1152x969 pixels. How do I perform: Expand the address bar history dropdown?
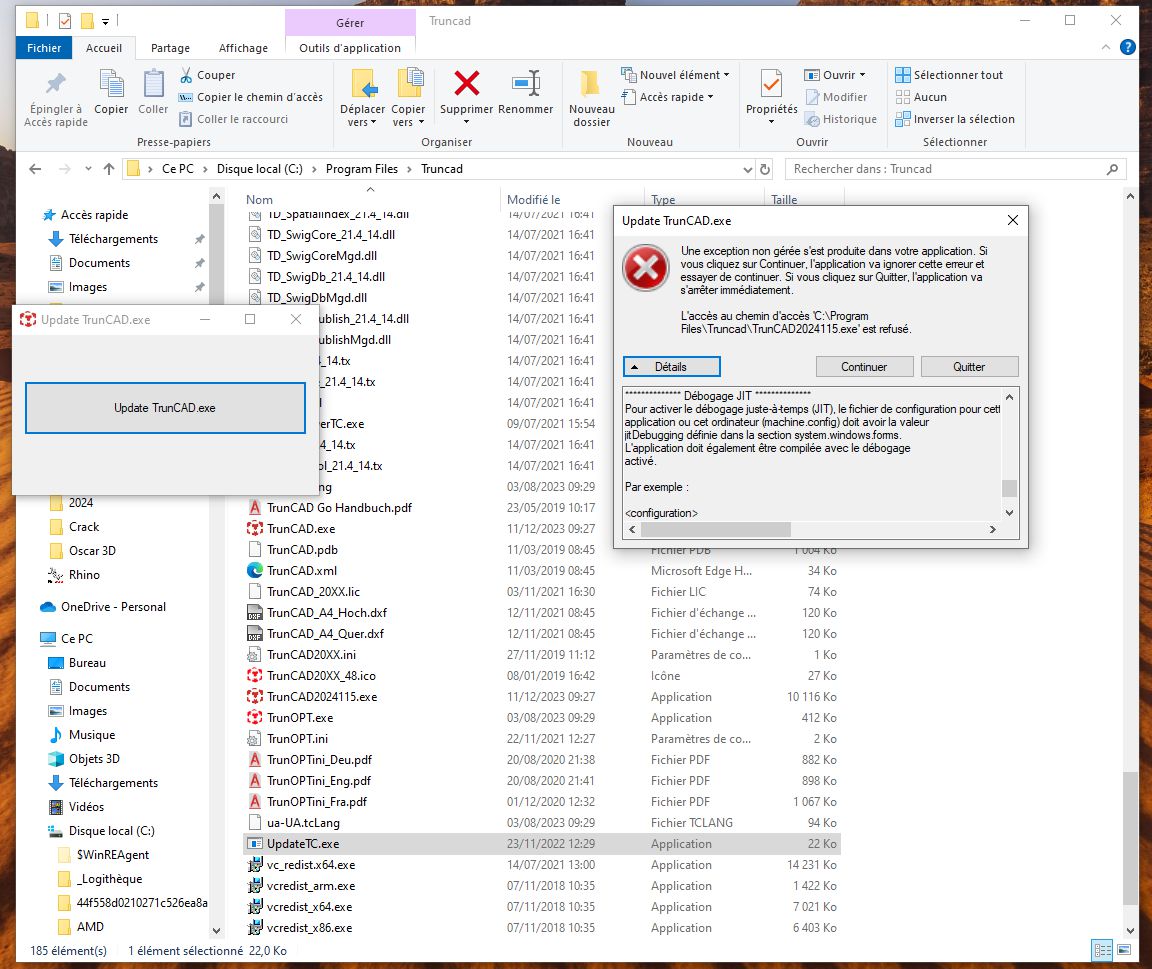click(x=748, y=170)
